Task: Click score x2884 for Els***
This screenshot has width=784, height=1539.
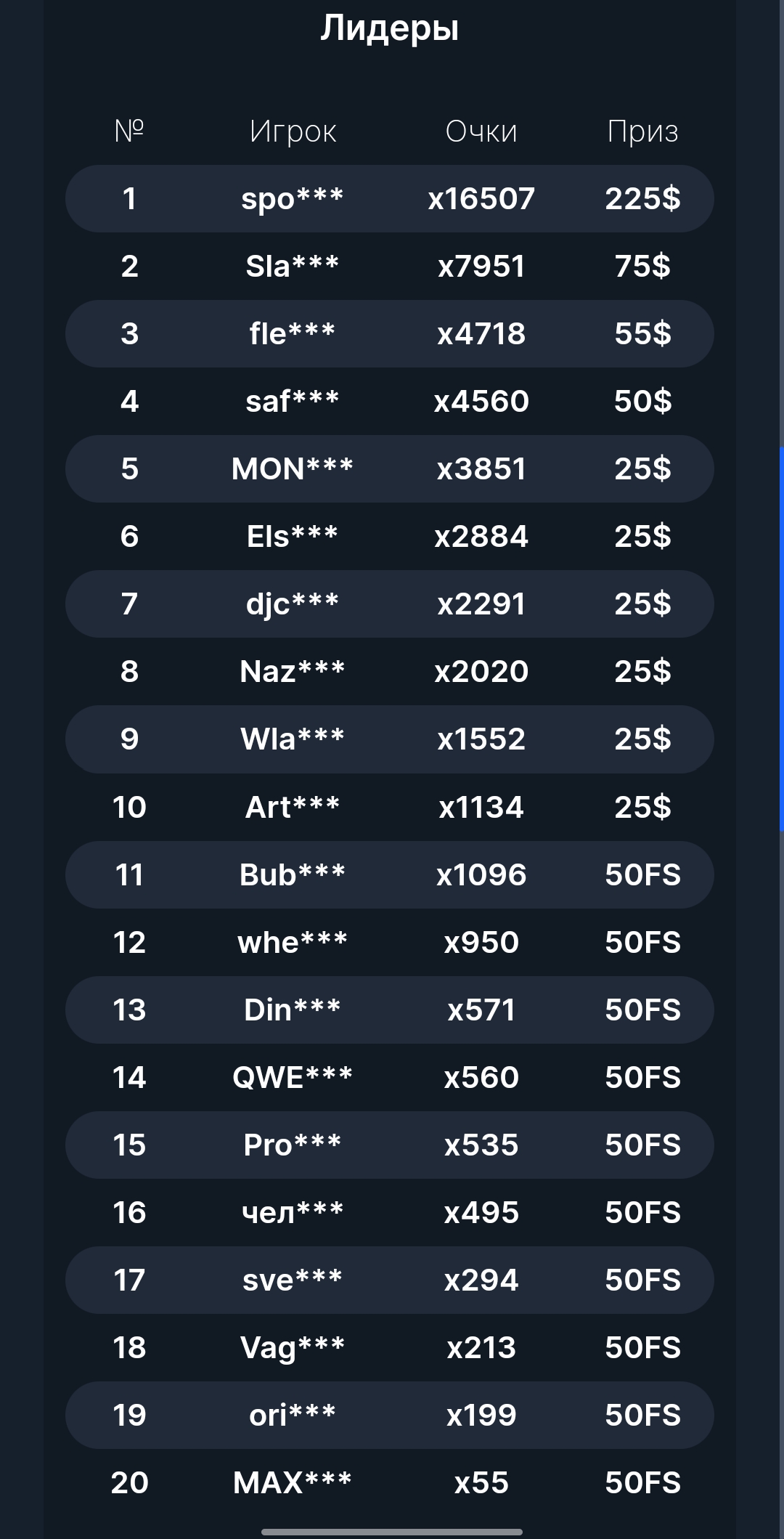Action: 481,536
